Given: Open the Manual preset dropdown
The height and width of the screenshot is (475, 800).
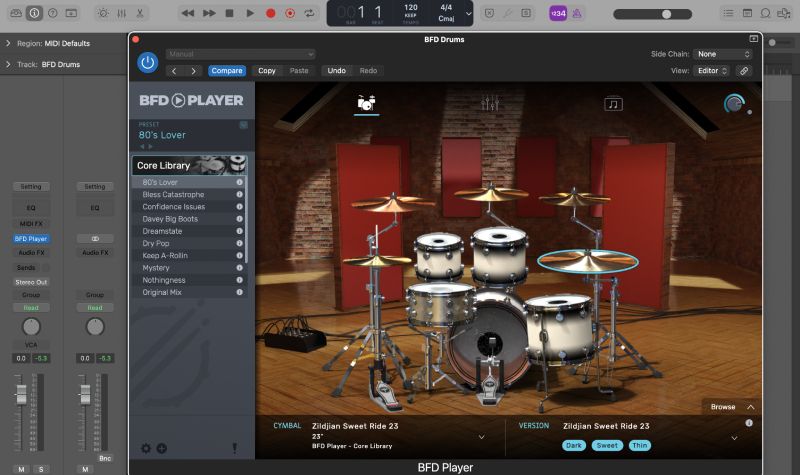Looking at the screenshot, I should click(x=240, y=54).
